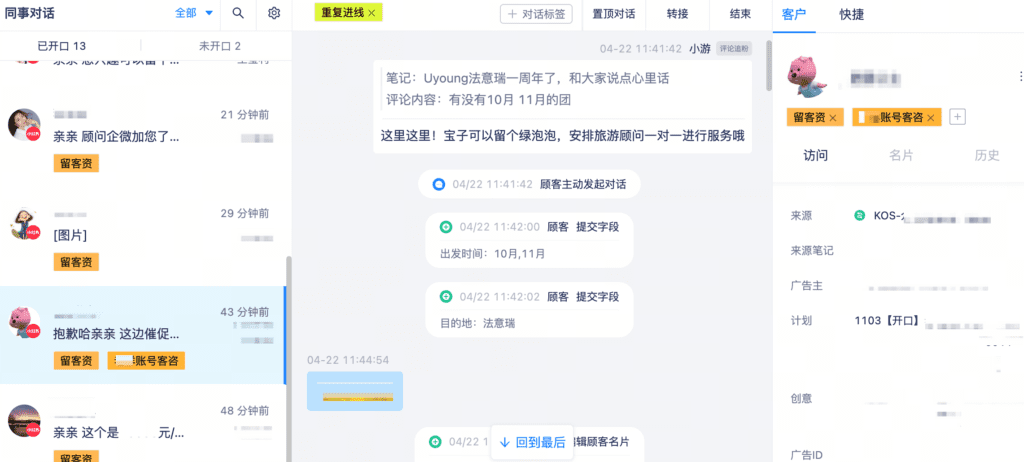The height and width of the screenshot is (462, 1024).
Task: Select the 已开口 13 tab
Action: (62, 46)
